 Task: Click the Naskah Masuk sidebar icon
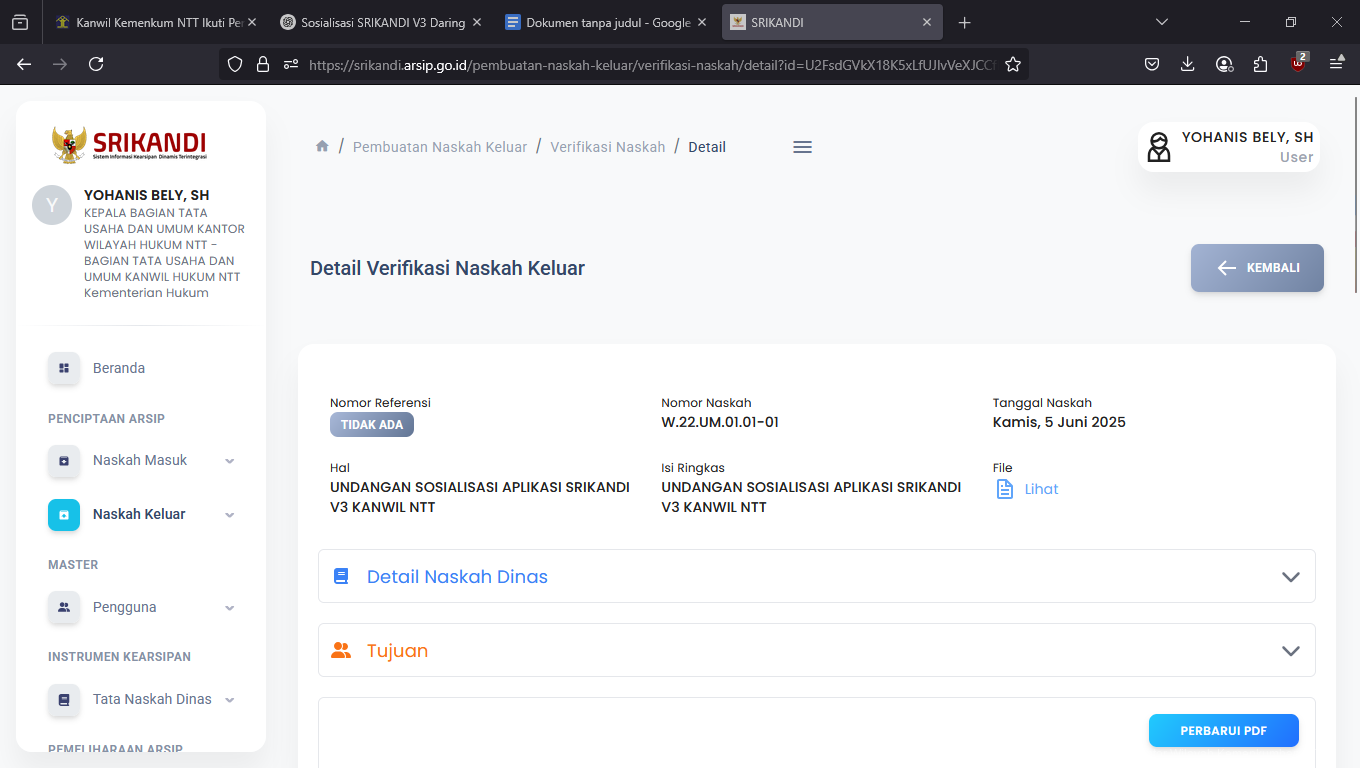pos(64,461)
